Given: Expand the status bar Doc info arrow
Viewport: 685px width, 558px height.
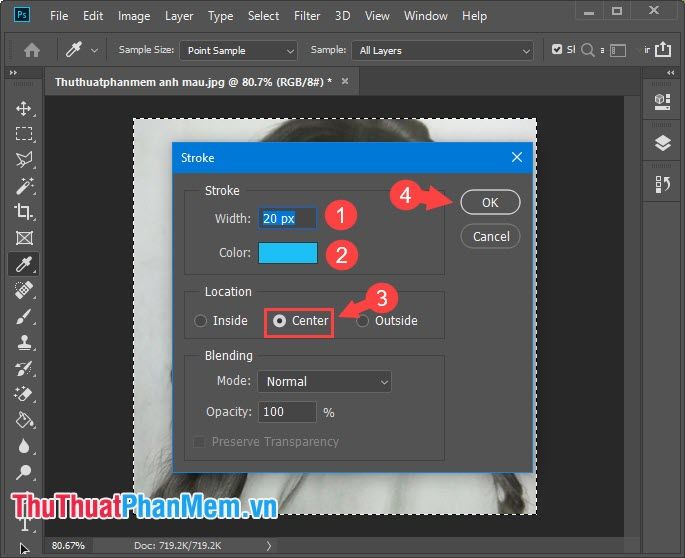Looking at the screenshot, I should [x=269, y=546].
